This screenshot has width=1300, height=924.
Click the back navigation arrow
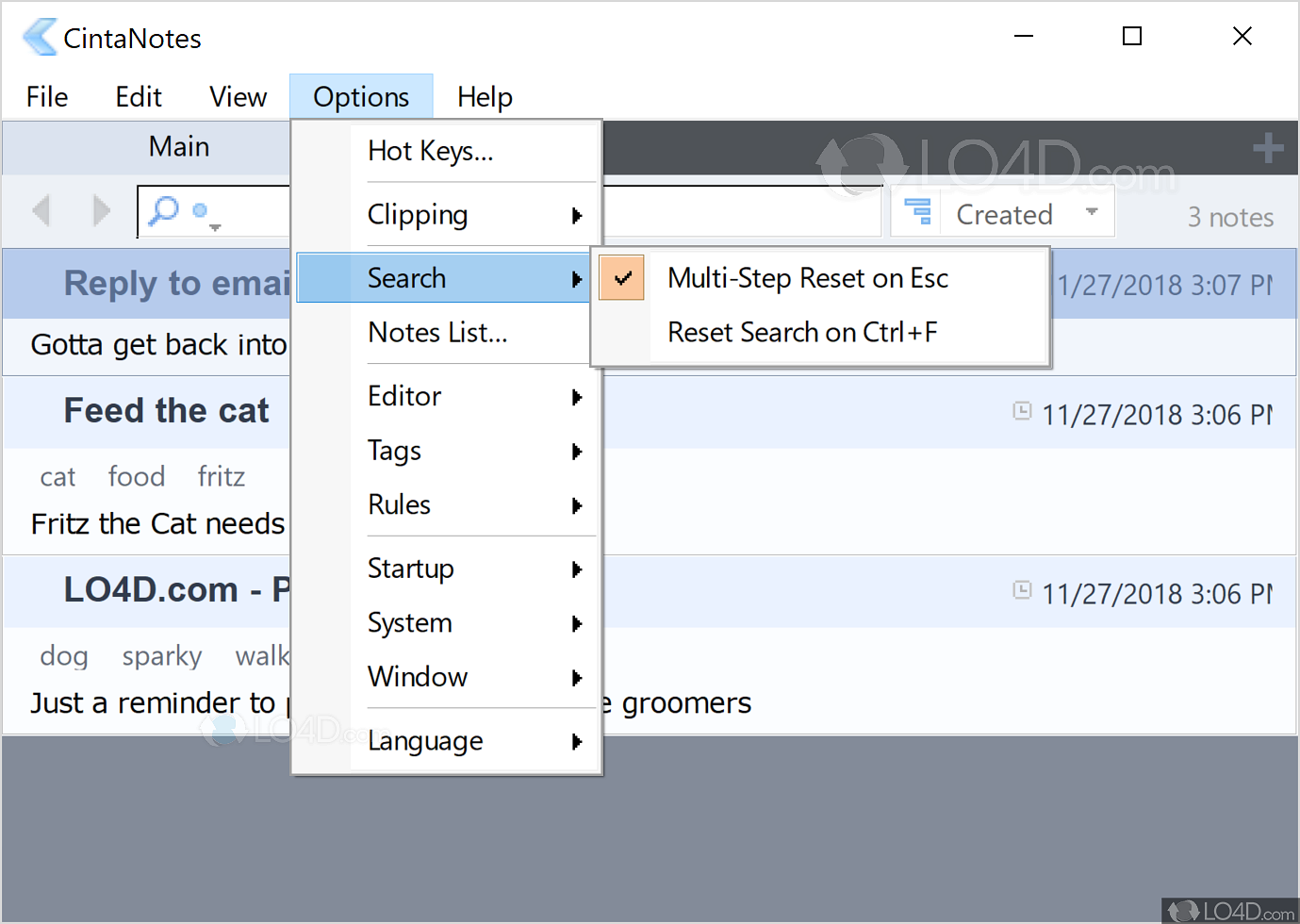click(x=41, y=210)
